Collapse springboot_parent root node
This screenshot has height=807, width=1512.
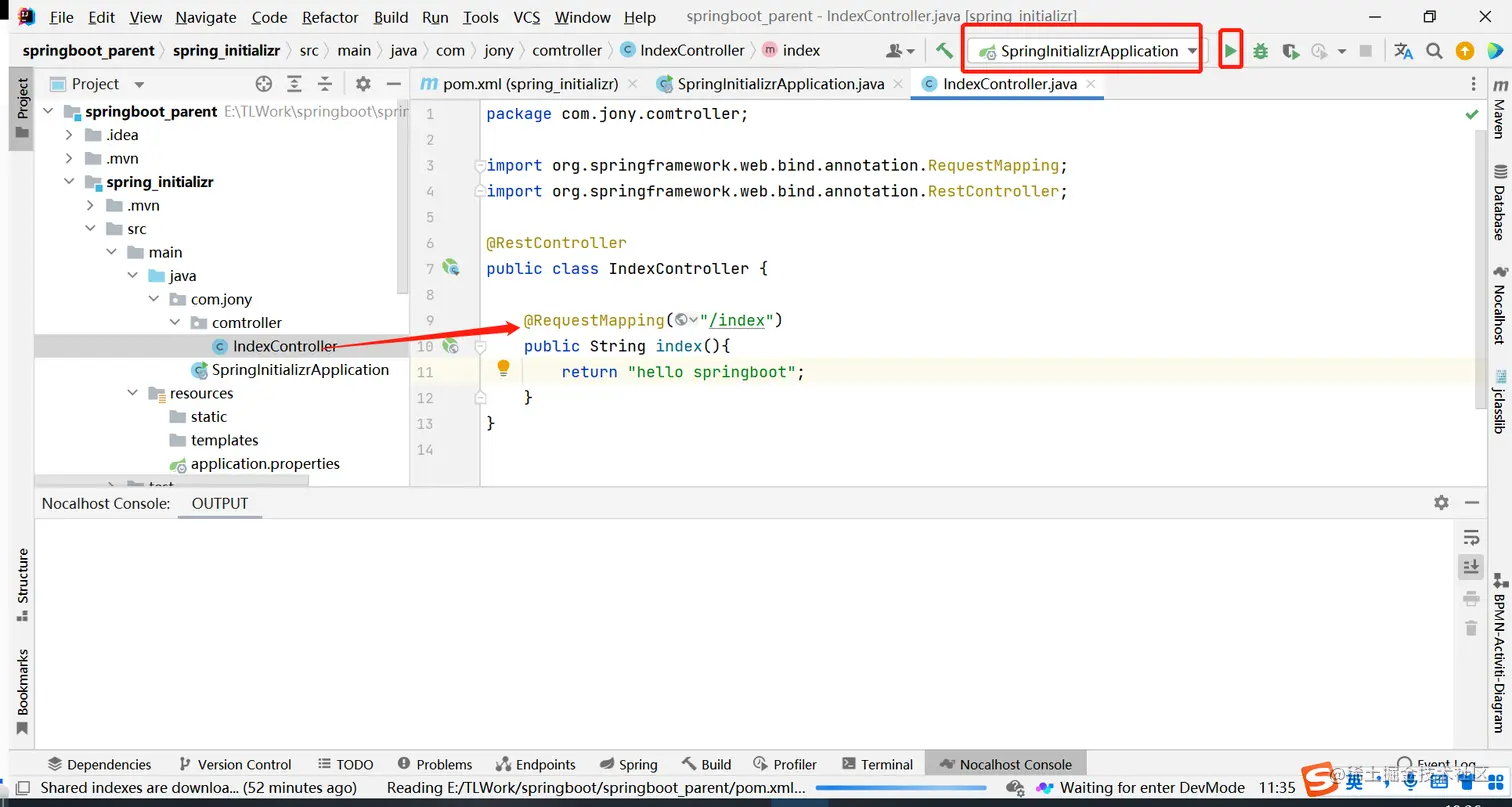coord(48,112)
